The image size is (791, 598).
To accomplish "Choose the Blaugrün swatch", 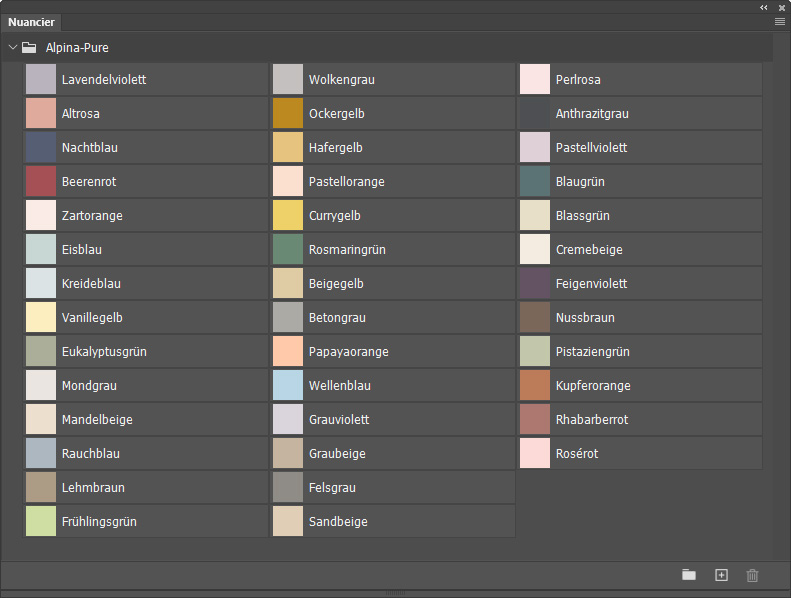I will [535, 181].
